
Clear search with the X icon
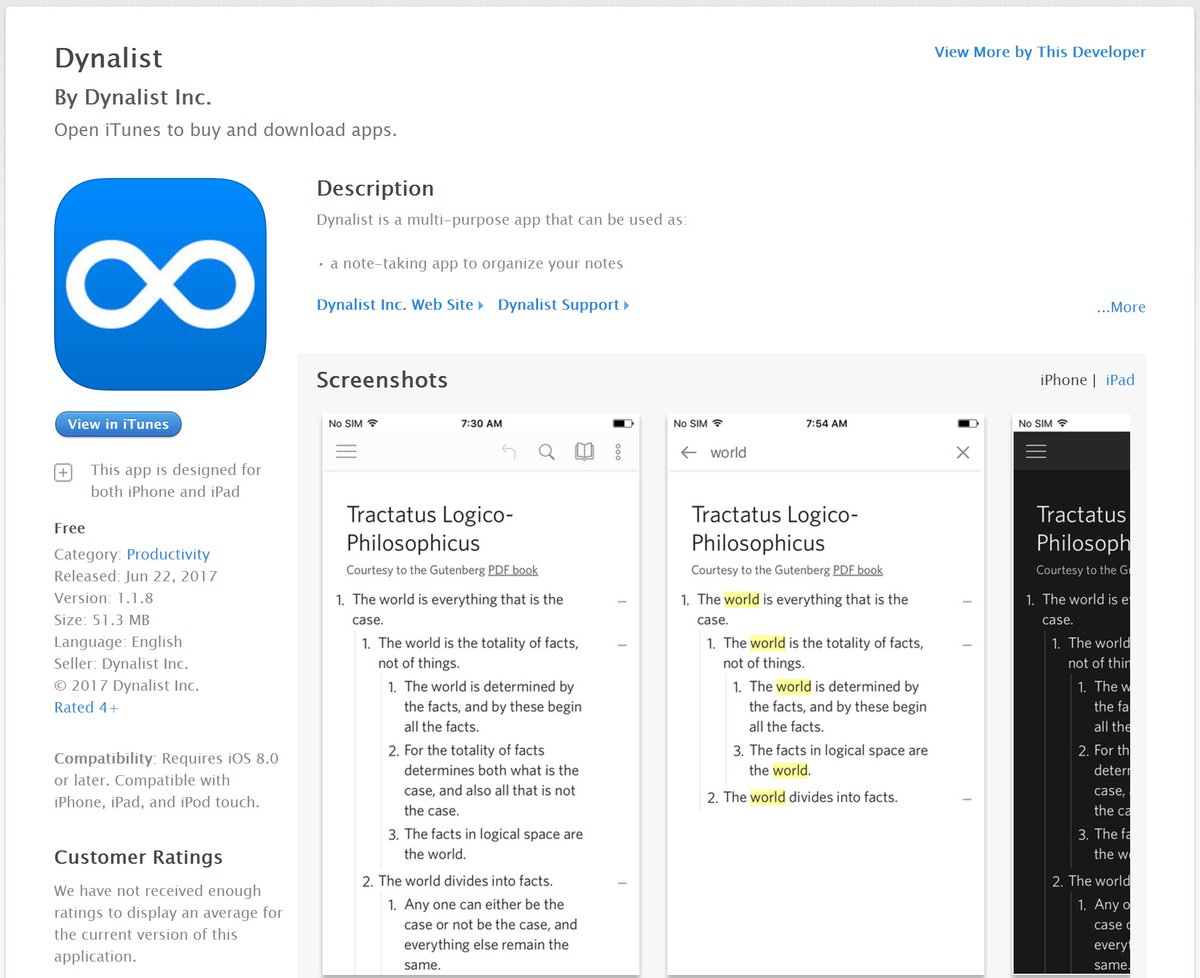coord(963,452)
